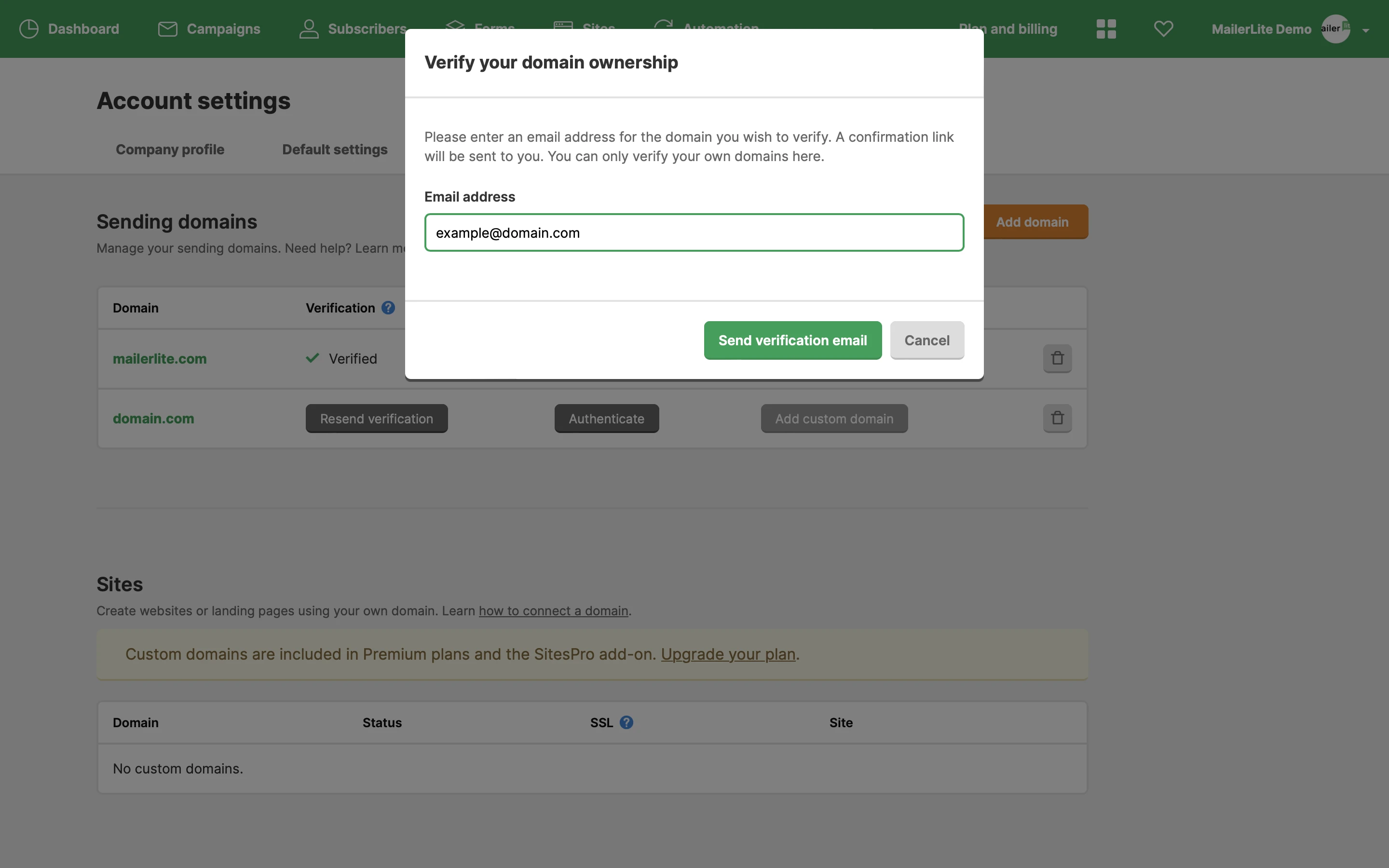
Task: Click the SSL help question-mark icon
Action: tap(626, 722)
